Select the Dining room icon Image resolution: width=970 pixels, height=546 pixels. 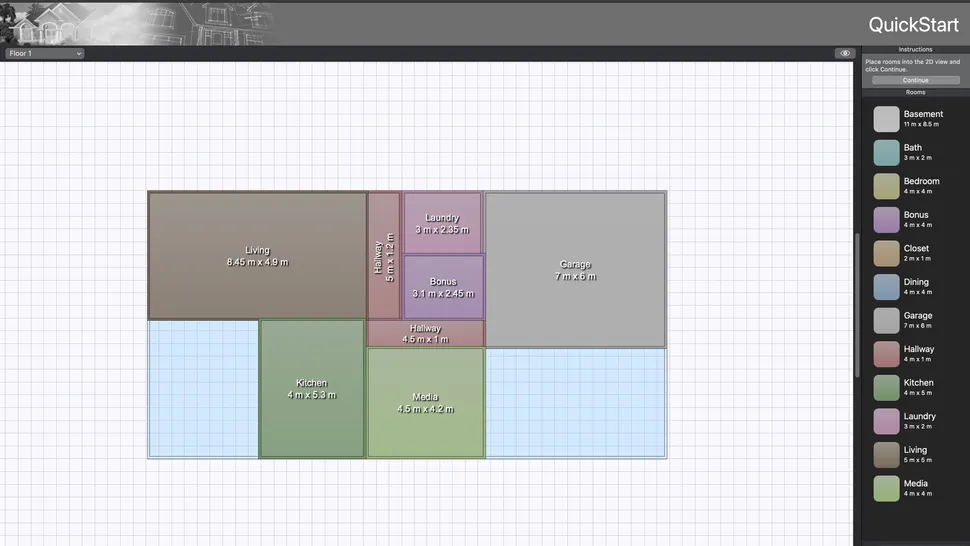[886, 287]
